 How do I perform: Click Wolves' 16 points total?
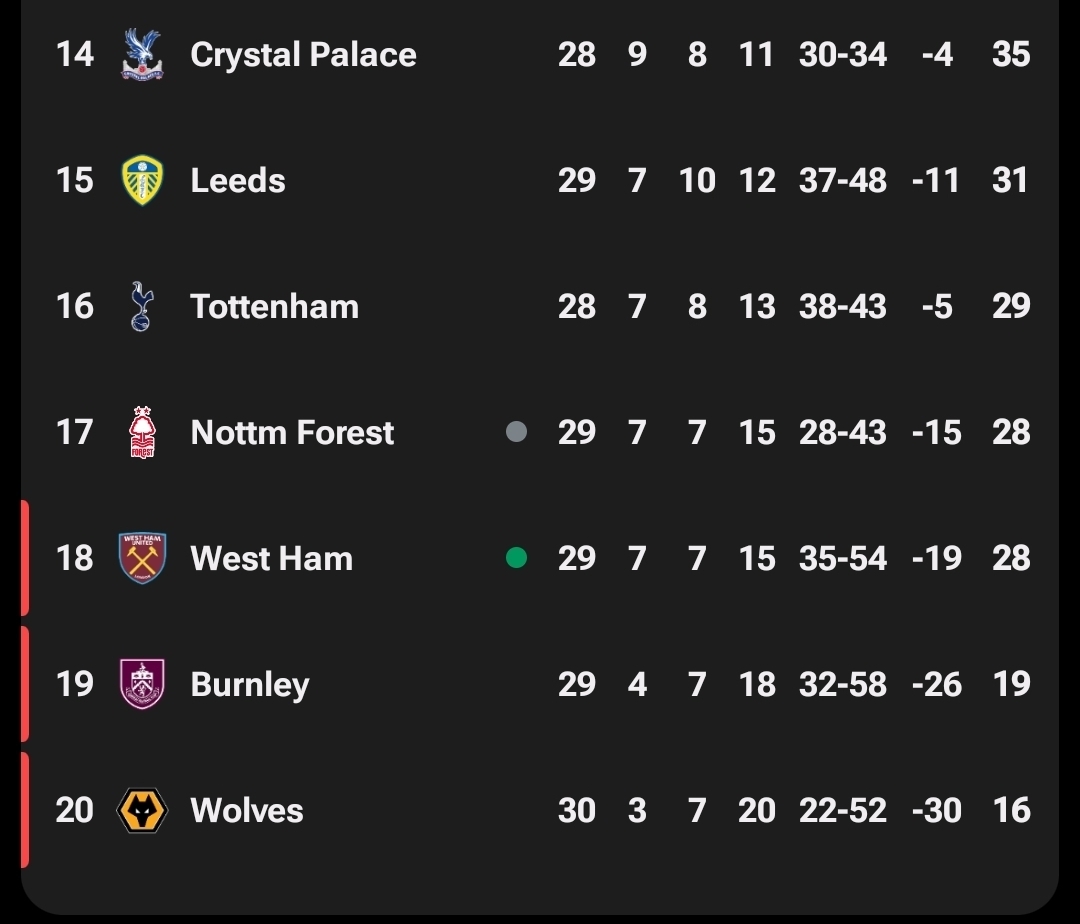[x=1010, y=810]
